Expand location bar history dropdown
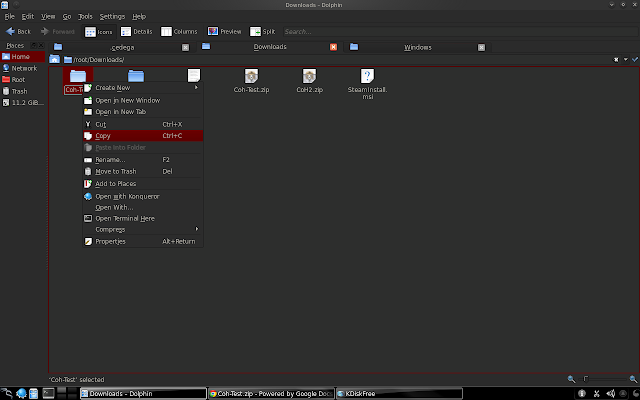Screen dimensions: 640x400 (x=626, y=60)
